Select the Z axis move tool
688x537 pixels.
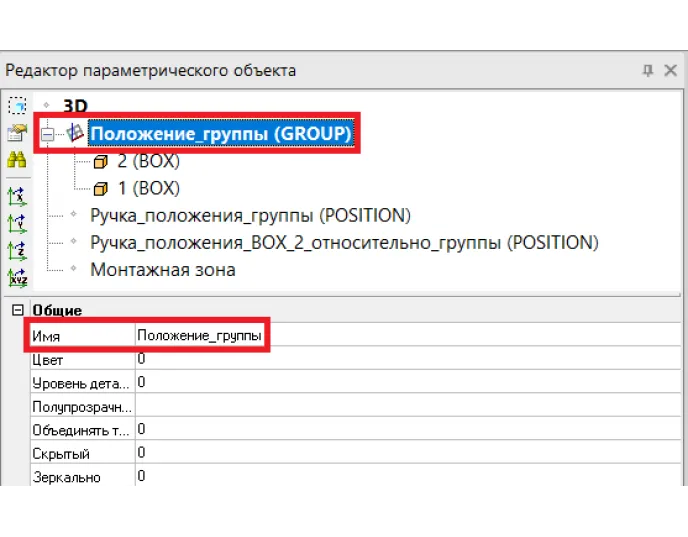(x=17, y=251)
